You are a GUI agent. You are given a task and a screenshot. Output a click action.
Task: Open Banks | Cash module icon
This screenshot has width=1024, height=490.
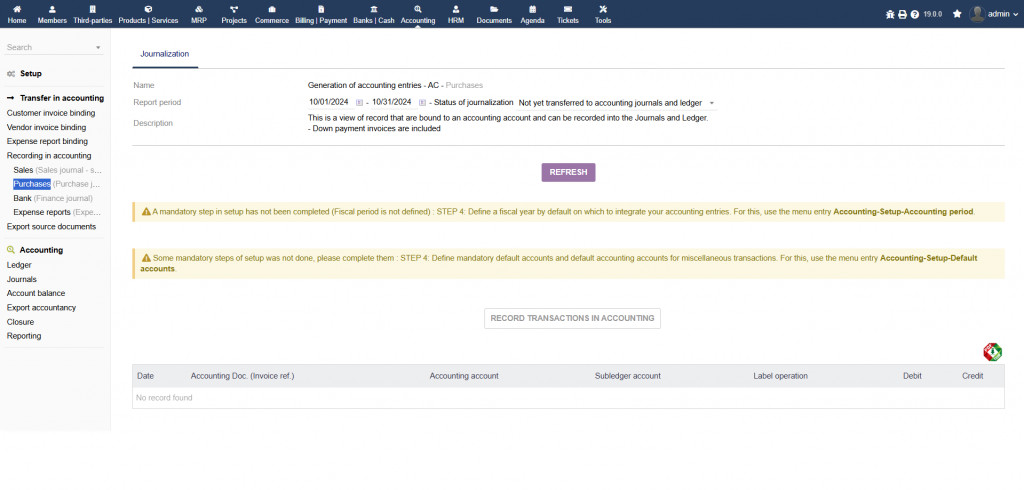tap(374, 9)
